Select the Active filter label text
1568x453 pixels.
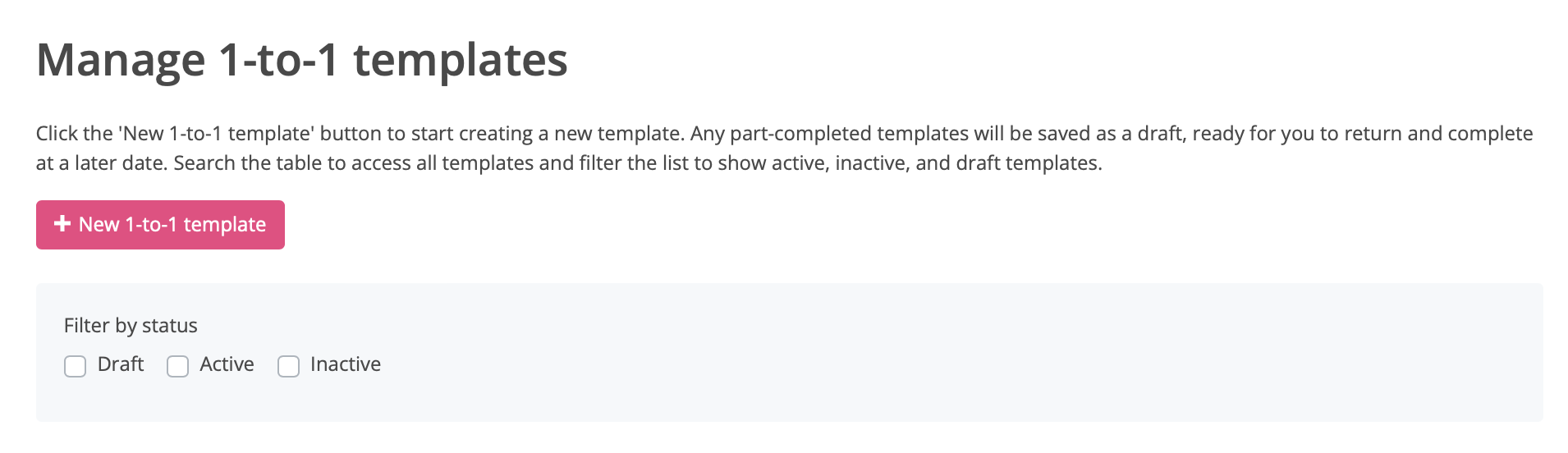(227, 364)
